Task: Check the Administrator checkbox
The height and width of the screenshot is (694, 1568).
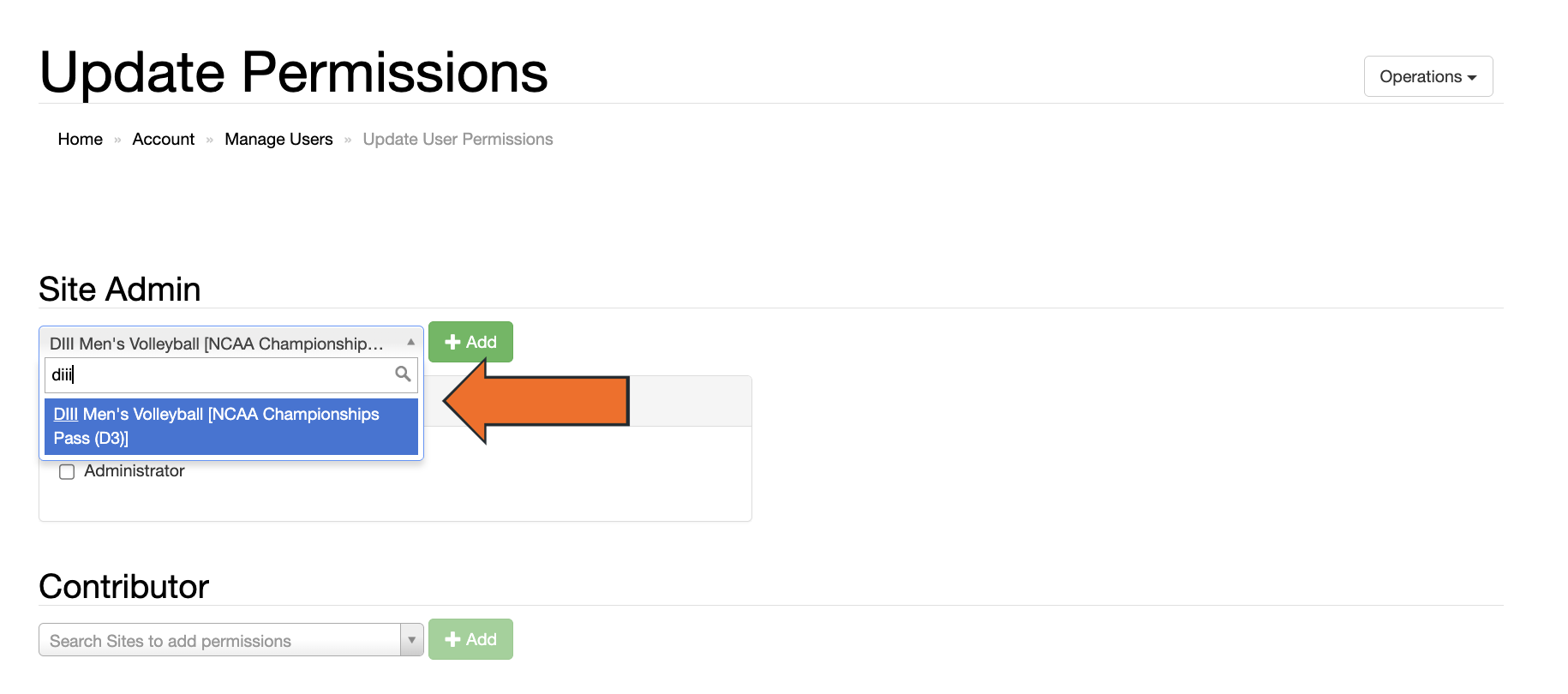Action: coord(67,471)
